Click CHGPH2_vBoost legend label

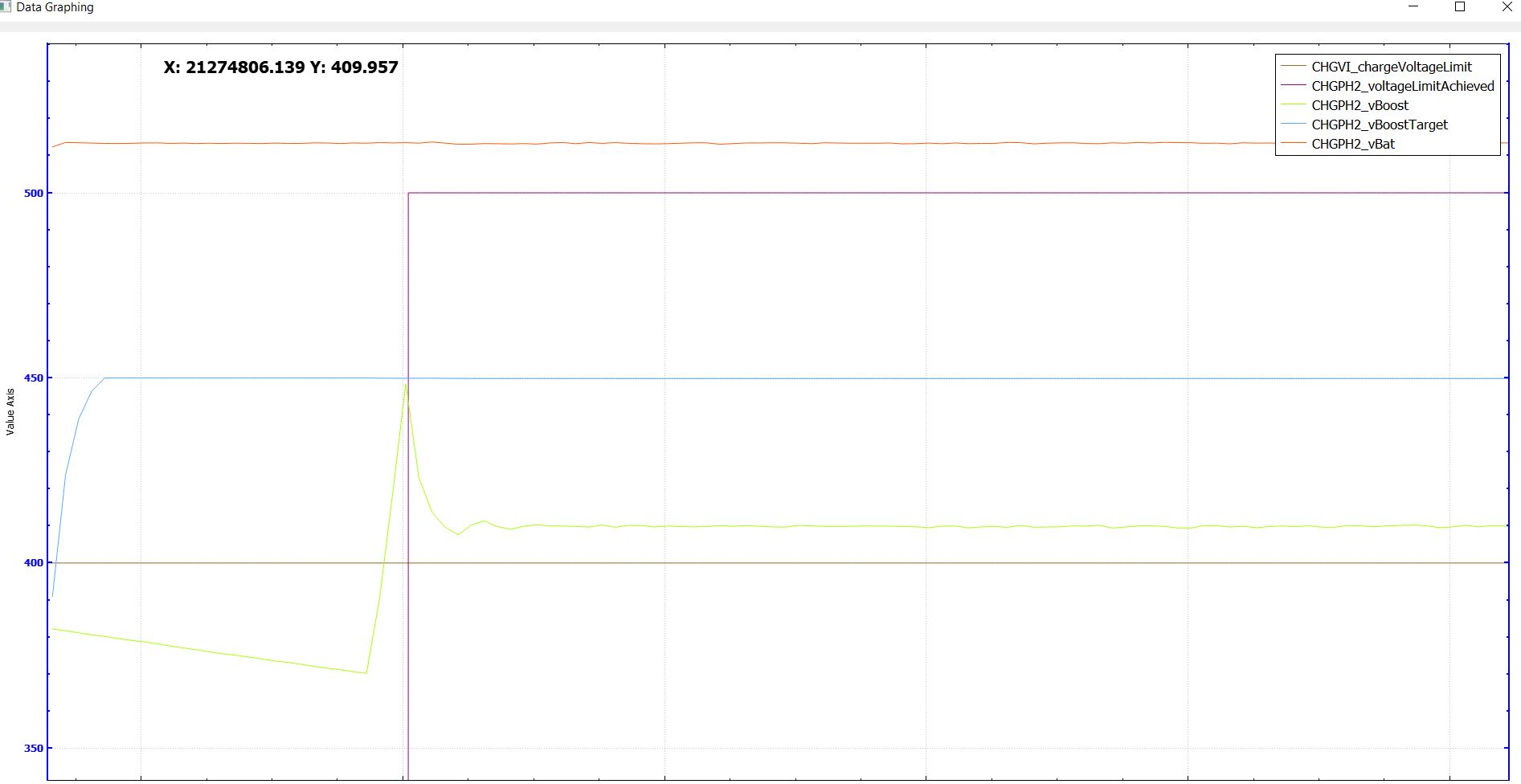[x=1359, y=105]
